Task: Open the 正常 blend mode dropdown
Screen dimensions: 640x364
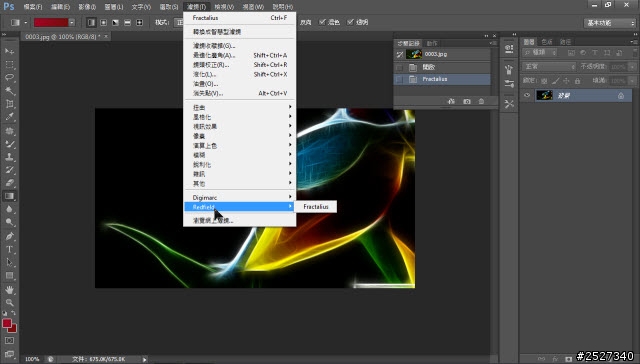Action: [x=549, y=66]
